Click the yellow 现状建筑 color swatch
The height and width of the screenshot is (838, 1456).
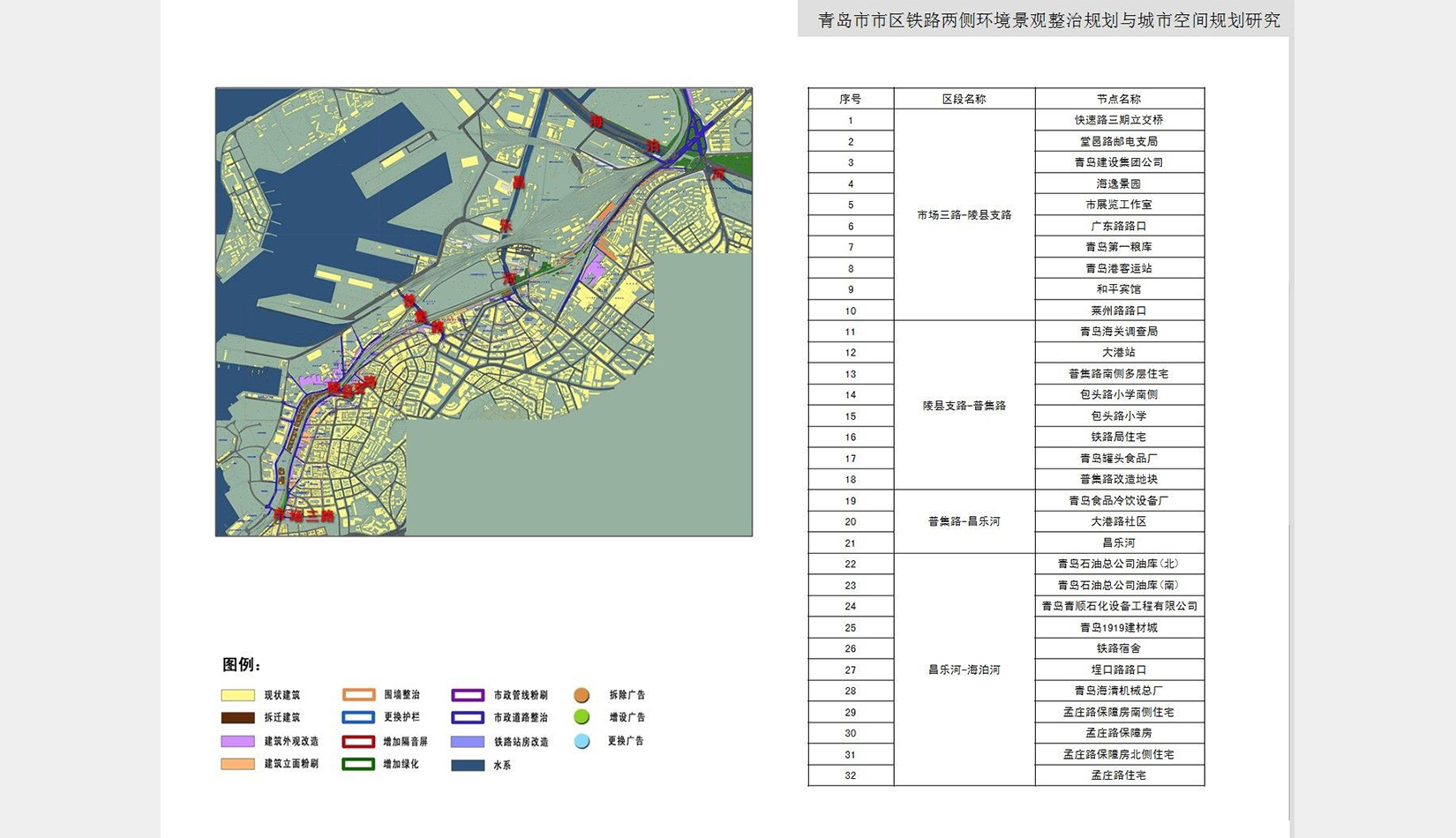(x=237, y=695)
